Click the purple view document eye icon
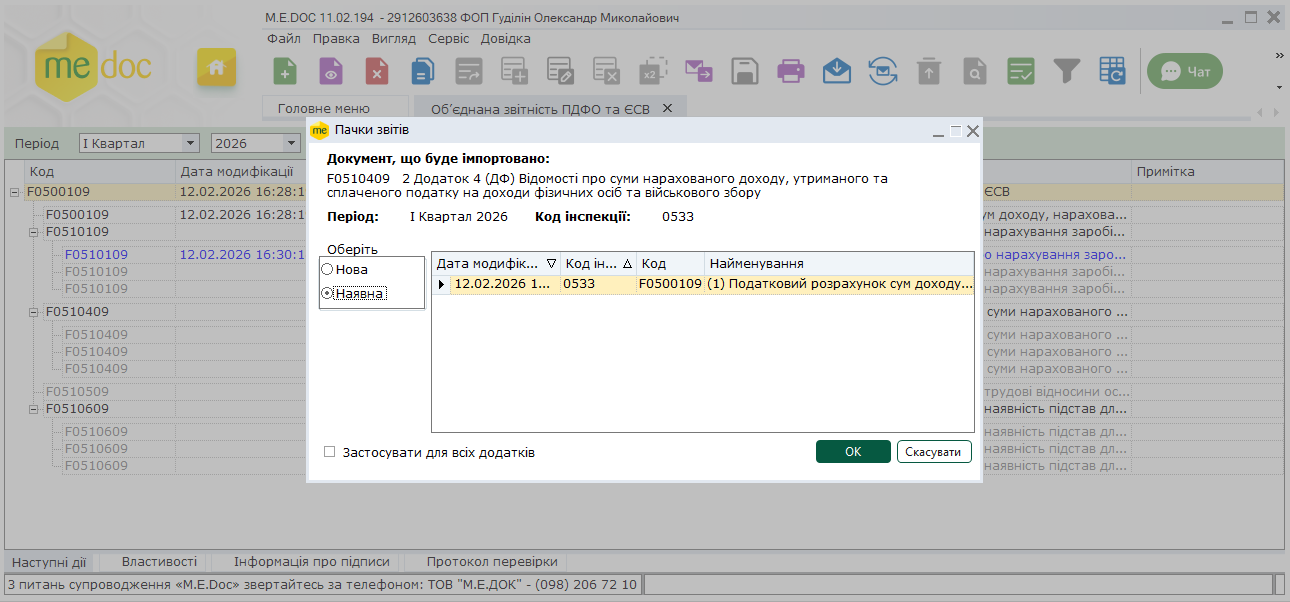The image size is (1290, 602). click(331, 71)
